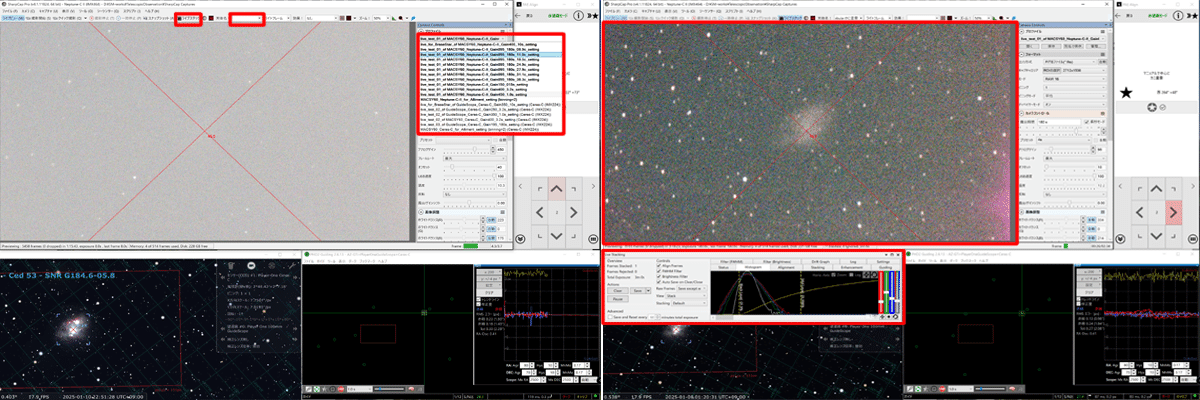Switch to Alignment tab in Live Stacking
Image resolution: width=1200 pixels, height=400 pixels.
tap(786, 267)
